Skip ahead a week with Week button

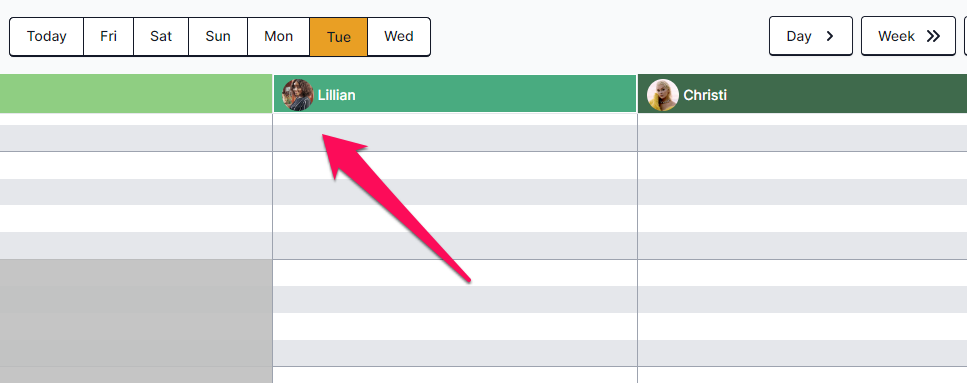tap(908, 36)
